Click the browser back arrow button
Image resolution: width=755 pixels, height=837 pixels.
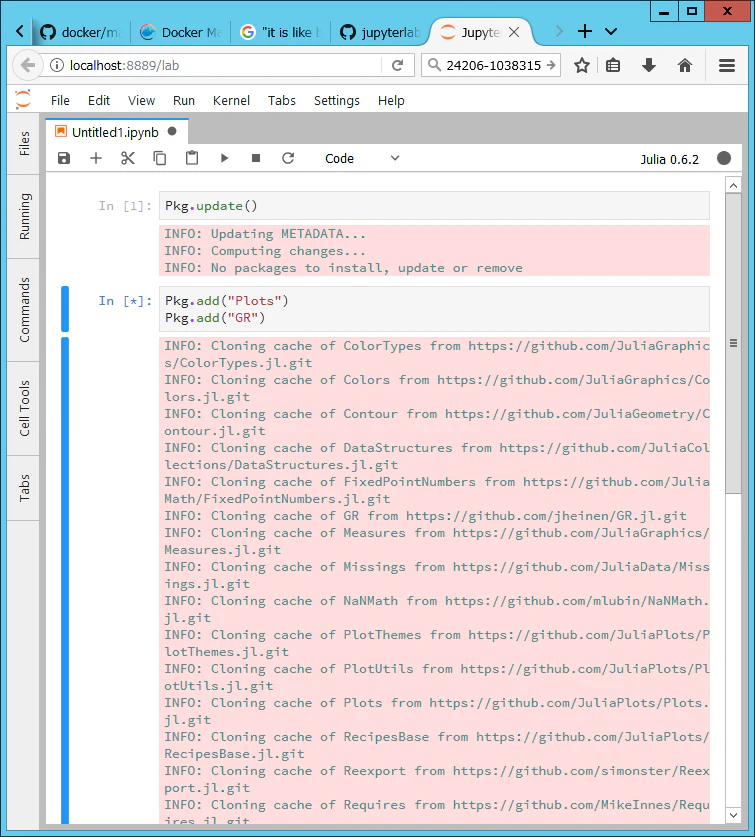[27, 65]
